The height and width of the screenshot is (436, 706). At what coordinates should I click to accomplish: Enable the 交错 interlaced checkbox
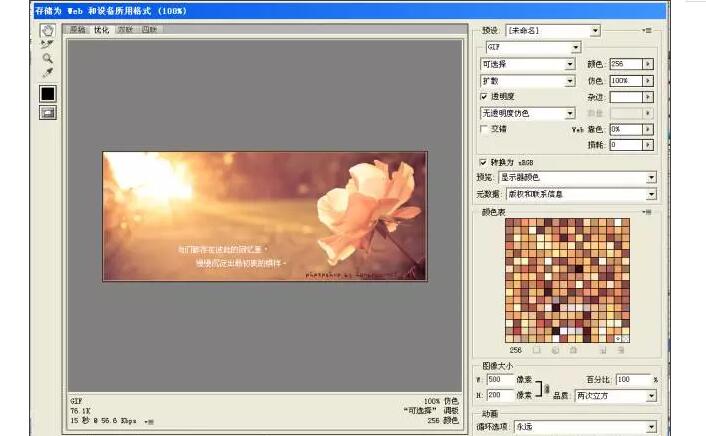click(485, 129)
